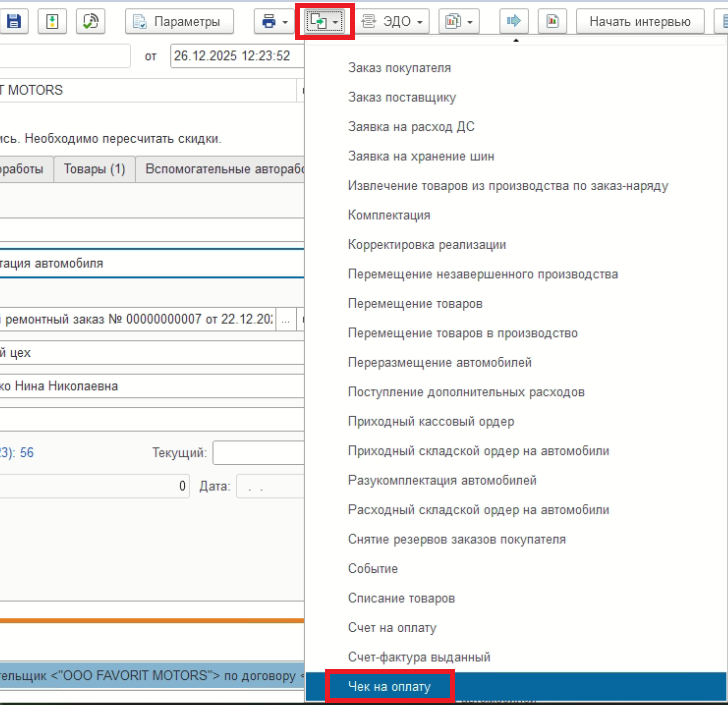Open the printer dropdown menu

275,21
